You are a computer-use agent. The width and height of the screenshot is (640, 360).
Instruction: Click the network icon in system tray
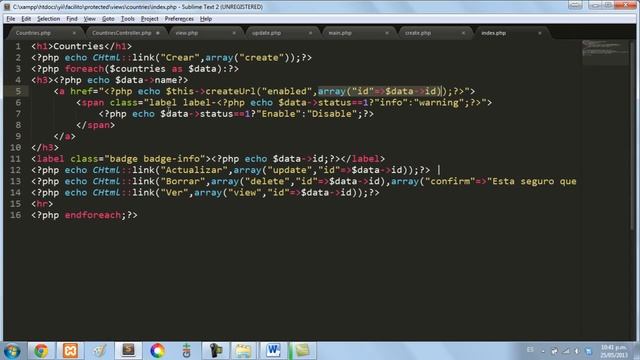(566, 351)
